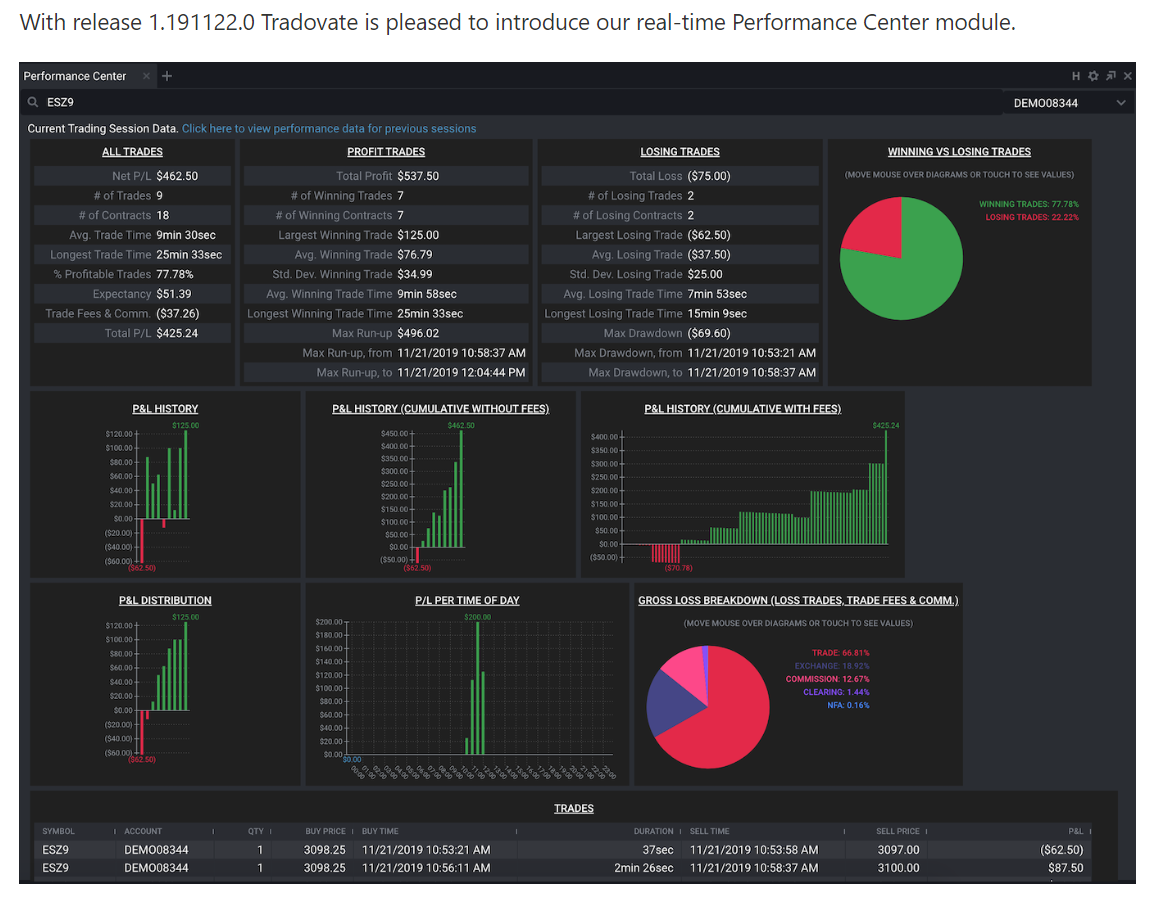Select LOSING TRADES: 22.22% legend entry
The width and height of the screenshot is (1157, 911).
(1032, 218)
